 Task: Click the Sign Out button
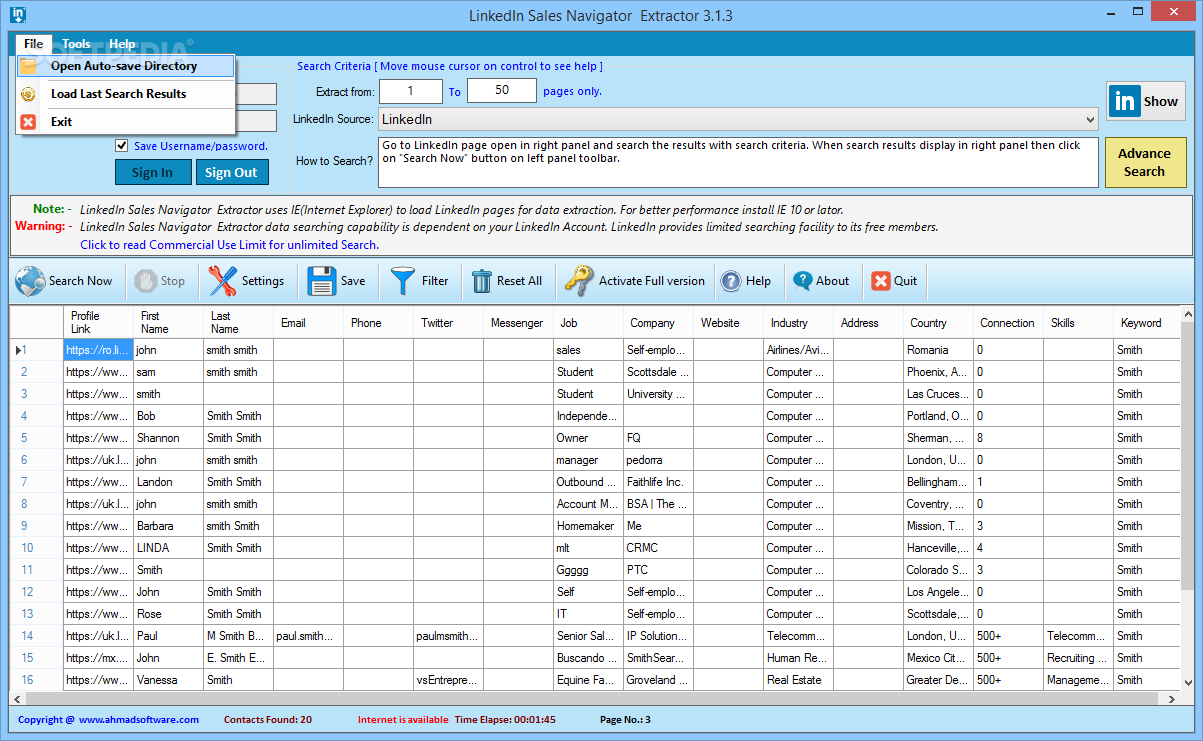tap(231, 172)
